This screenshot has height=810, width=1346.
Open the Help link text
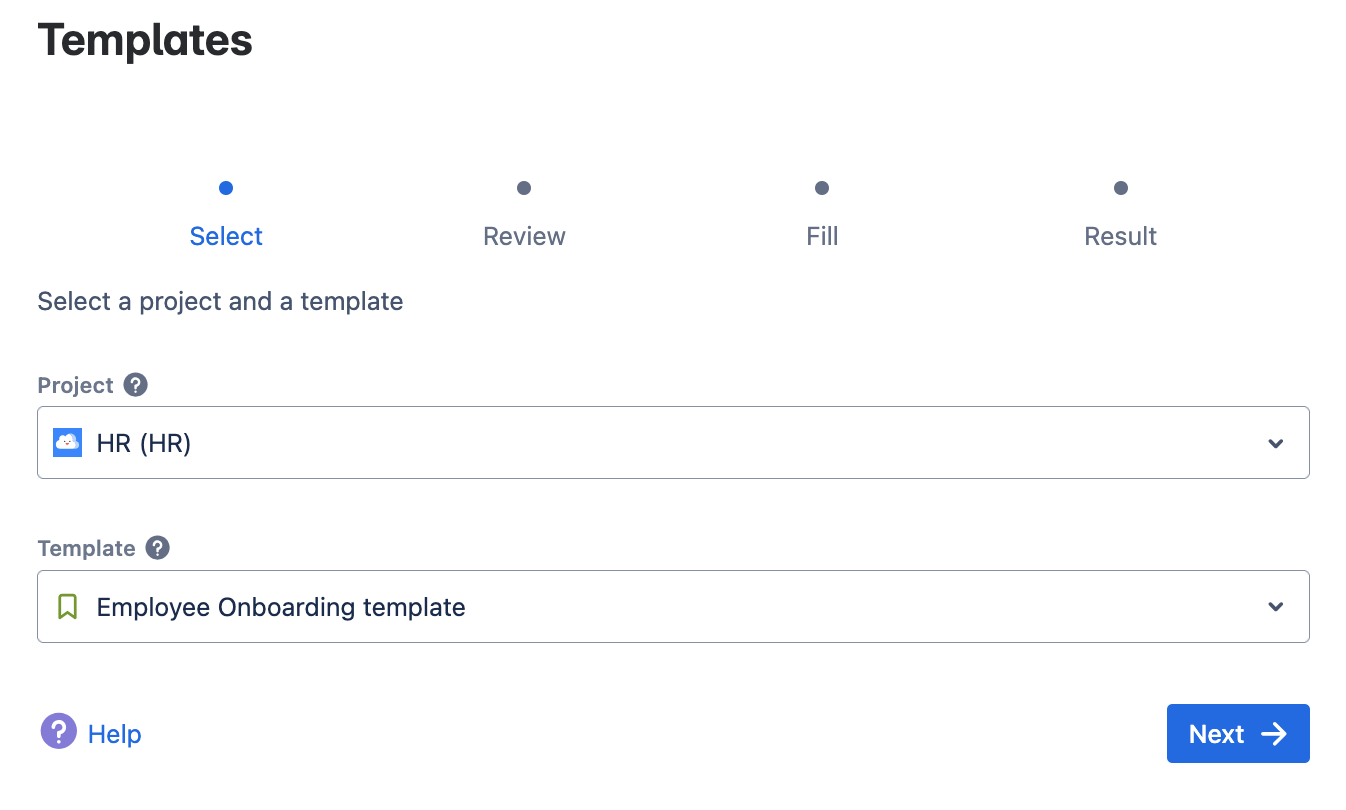pyautogui.click(x=115, y=734)
